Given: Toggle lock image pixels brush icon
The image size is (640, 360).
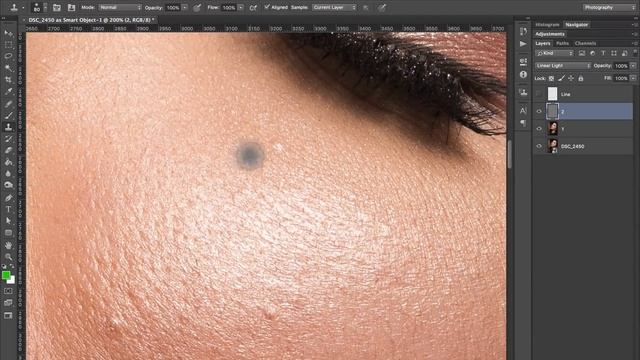Looking at the screenshot, I should pos(562,78).
